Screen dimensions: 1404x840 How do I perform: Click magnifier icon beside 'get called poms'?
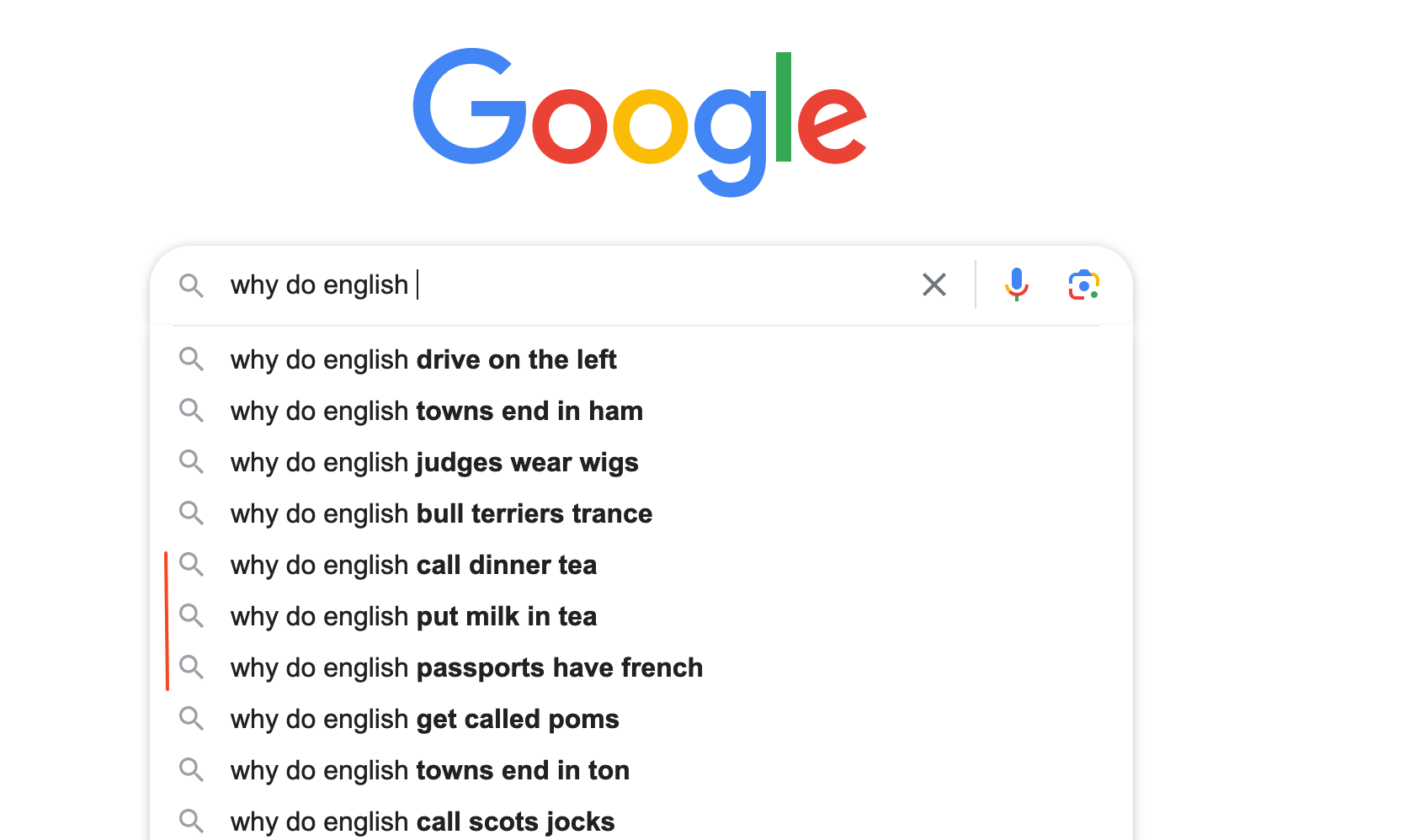(x=192, y=719)
